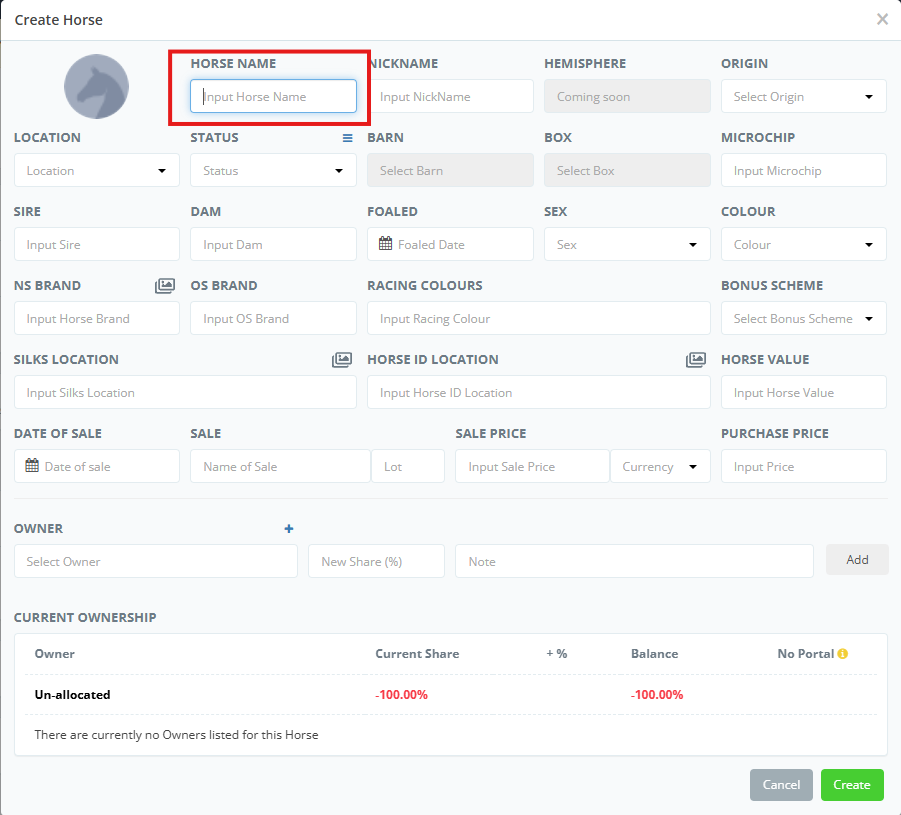Screen dimensions: 901x815
Task: Open the Currency dropdown
Action: click(x=660, y=467)
